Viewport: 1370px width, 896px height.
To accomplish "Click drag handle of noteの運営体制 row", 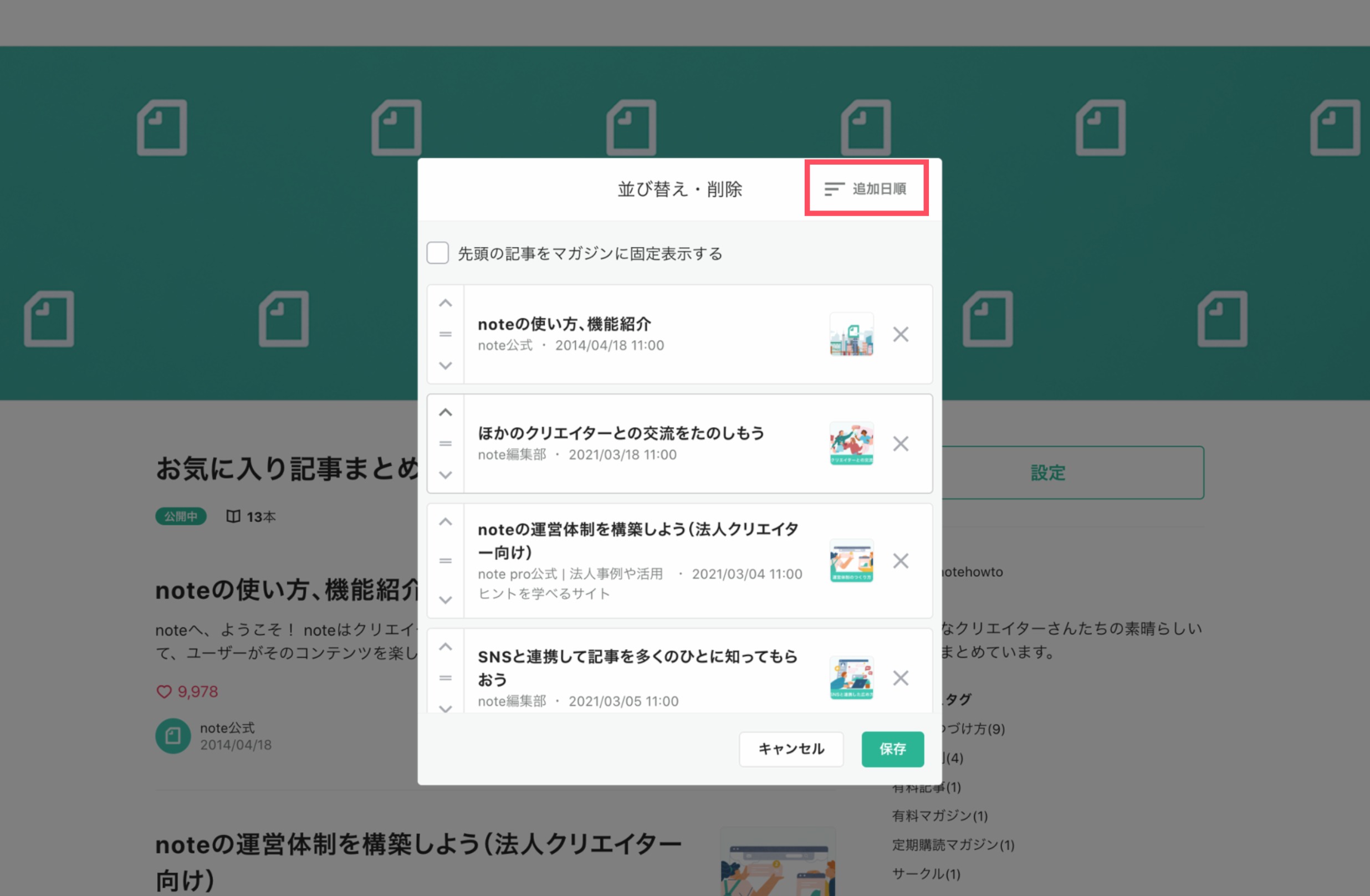I will tap(446, 561).
